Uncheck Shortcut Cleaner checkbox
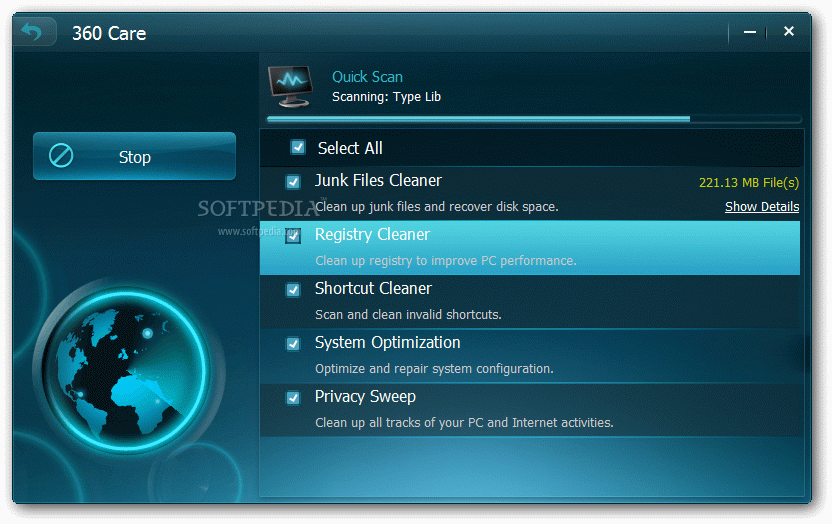The width and height of the screenshot is (832, 524). [x=293, y=290]
